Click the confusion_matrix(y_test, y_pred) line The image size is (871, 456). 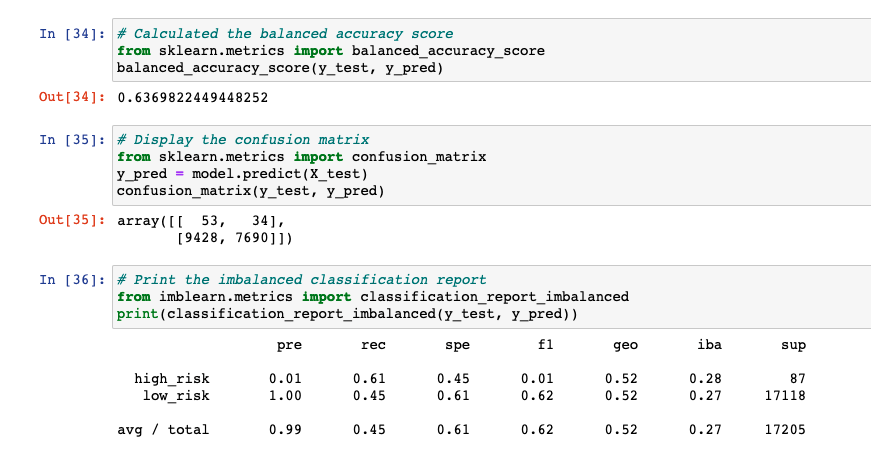251,191
